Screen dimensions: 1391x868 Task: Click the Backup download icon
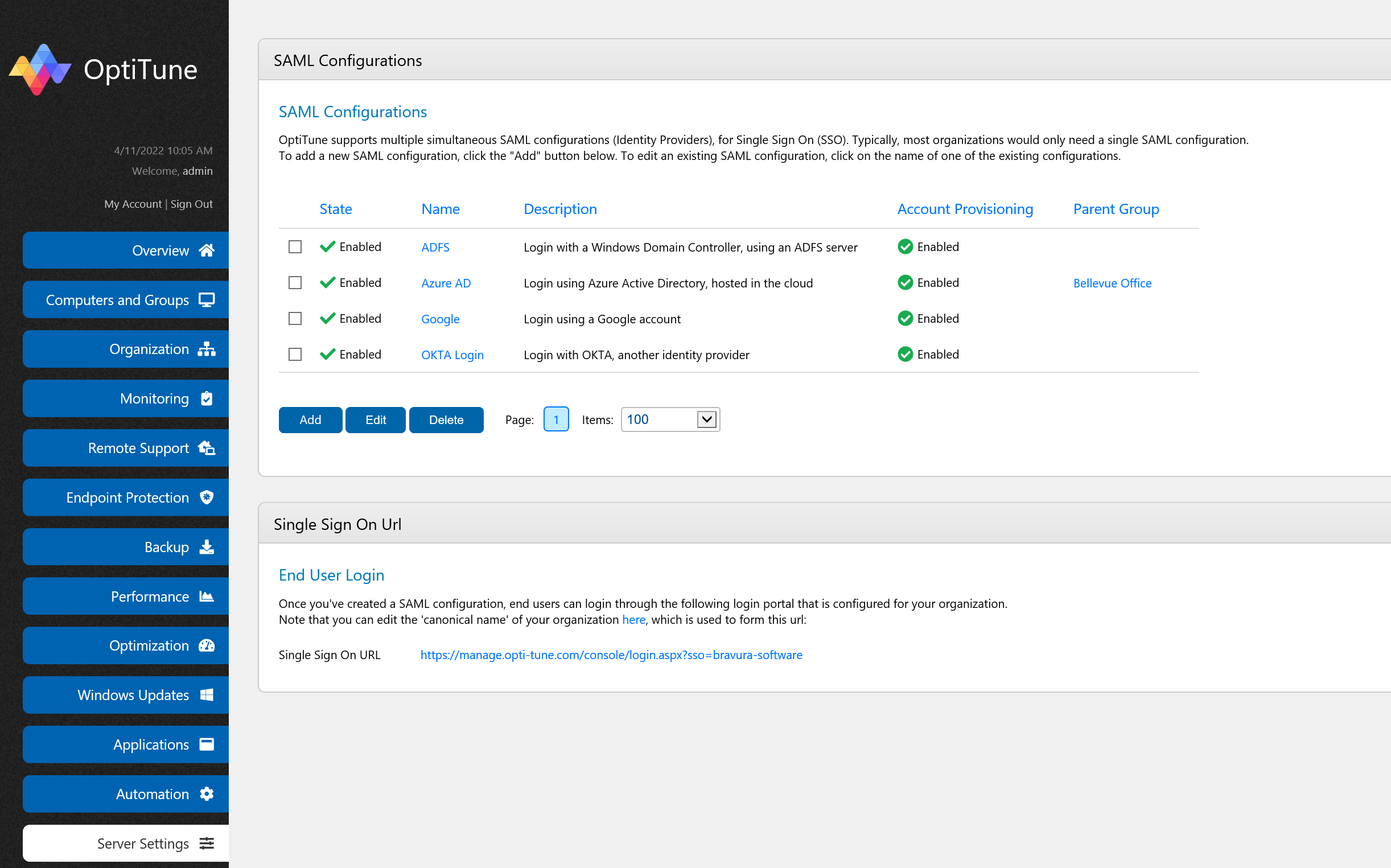(x=207, y=547)
